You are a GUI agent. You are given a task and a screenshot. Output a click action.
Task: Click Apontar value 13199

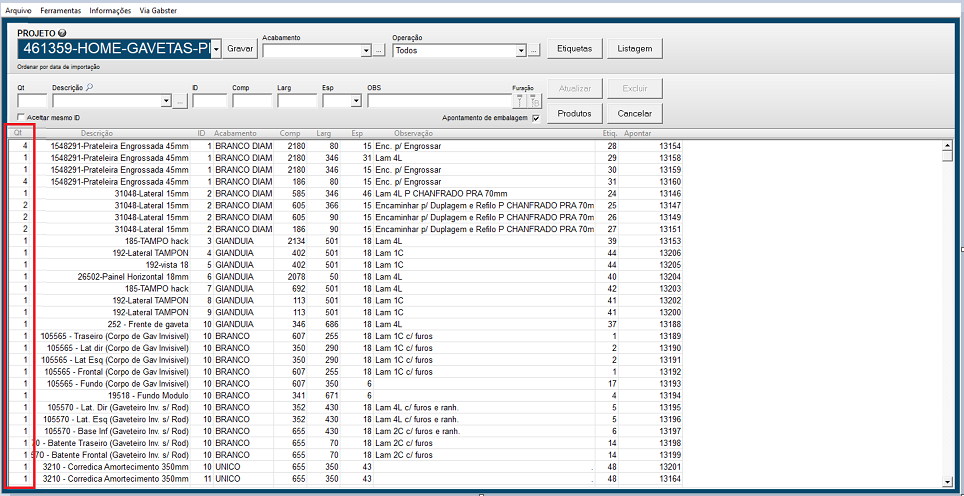pos(670,455)
